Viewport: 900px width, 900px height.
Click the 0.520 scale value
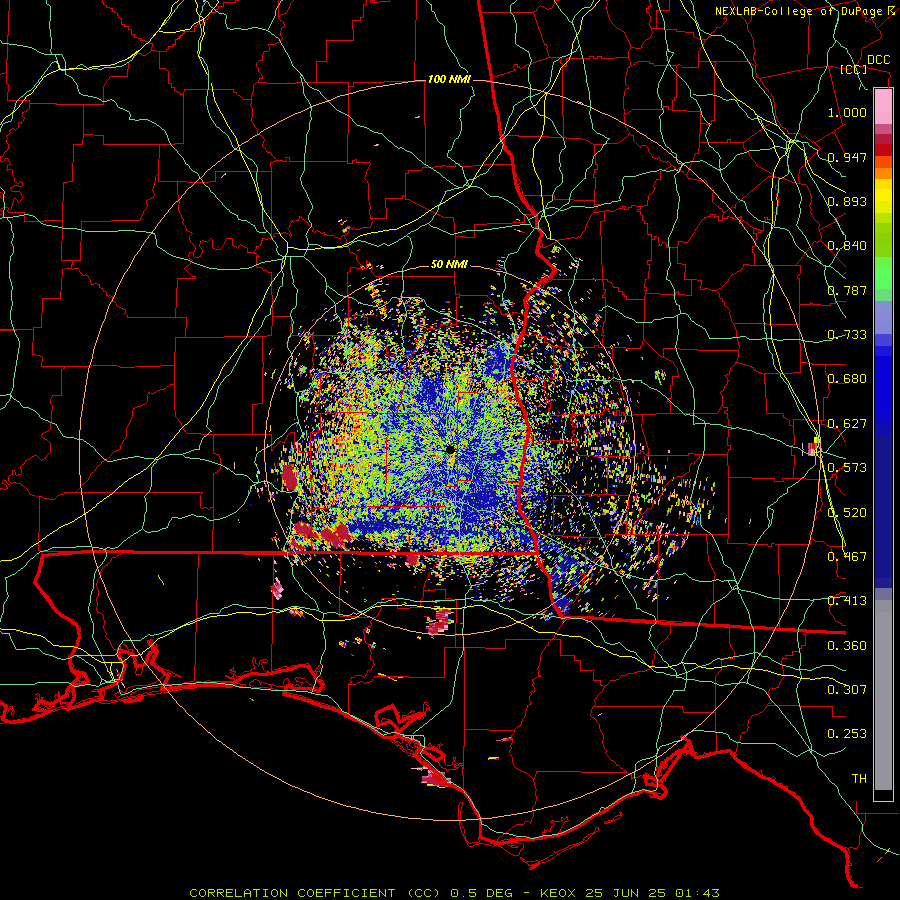pos(847,513)
